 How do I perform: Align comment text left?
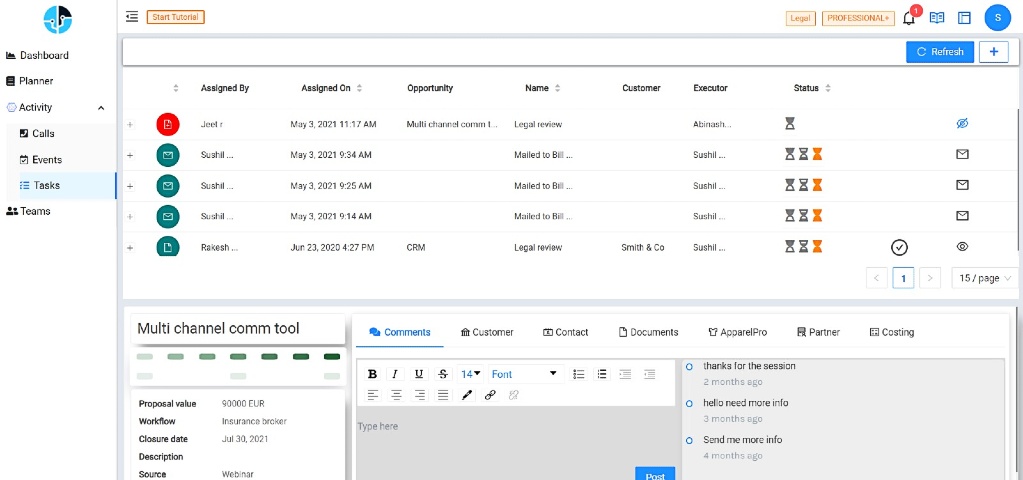point(373,395)
